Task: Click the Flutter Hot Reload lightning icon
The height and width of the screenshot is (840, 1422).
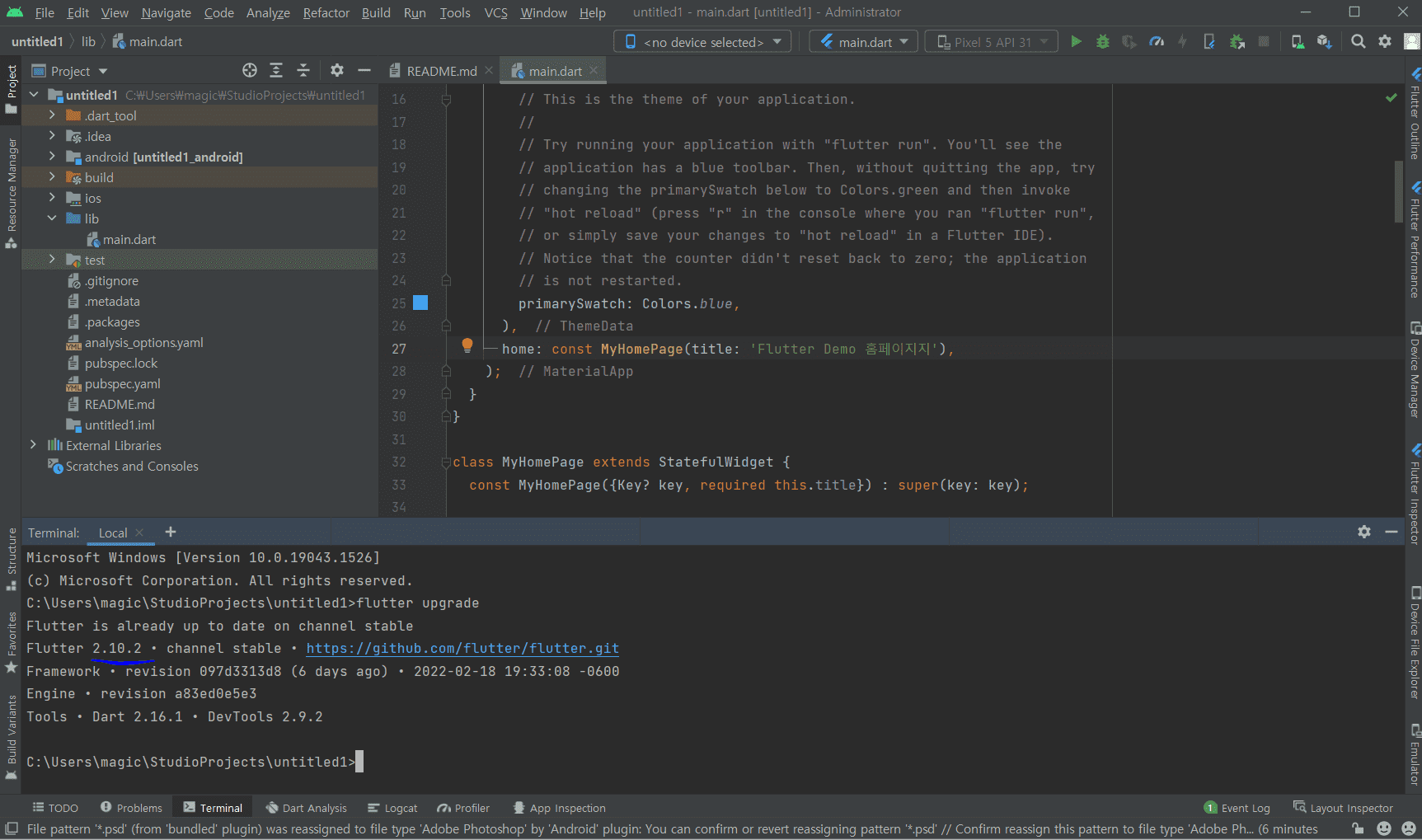Action: point(1182,41)
